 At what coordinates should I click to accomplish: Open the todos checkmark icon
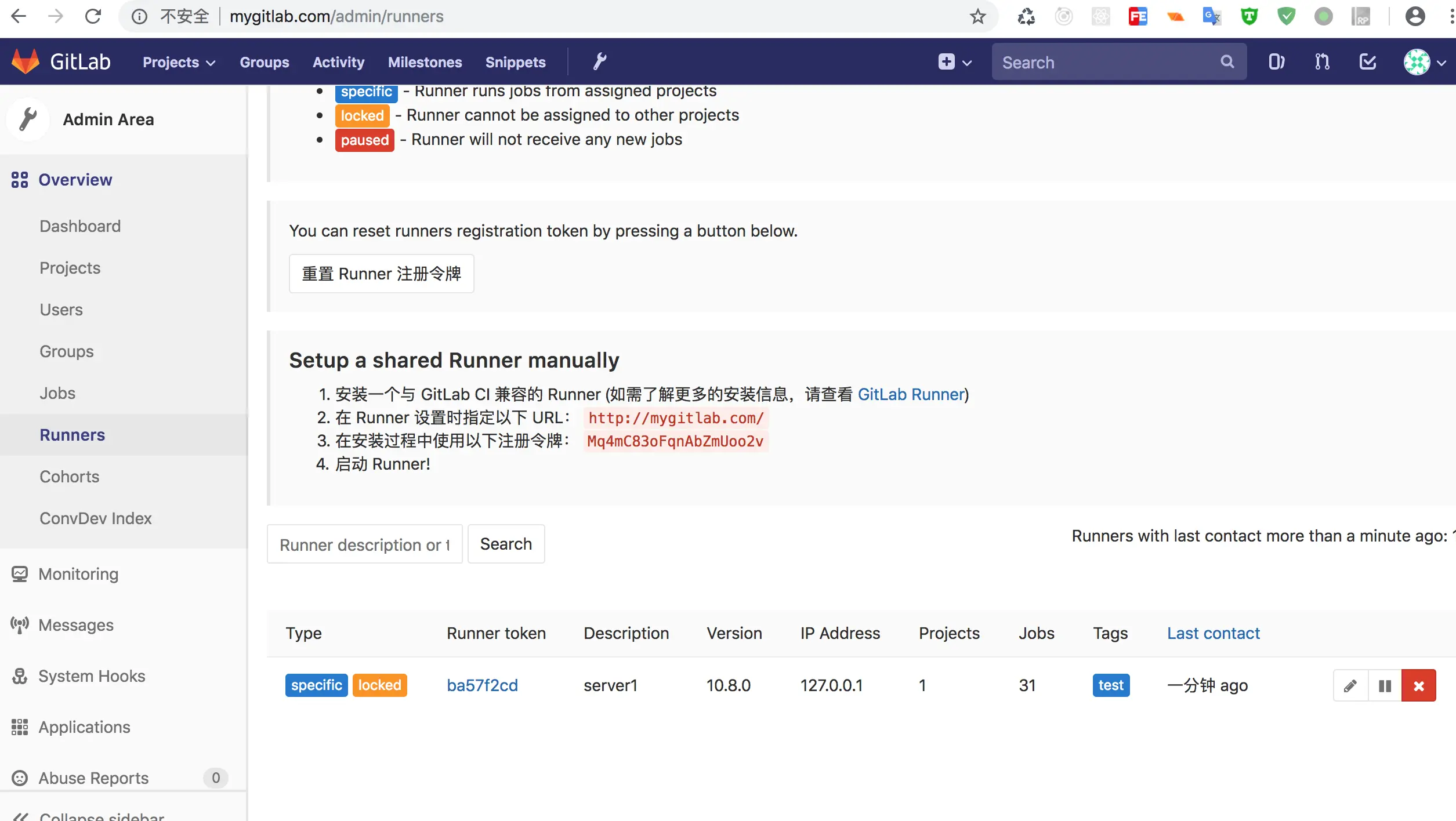1367,61
